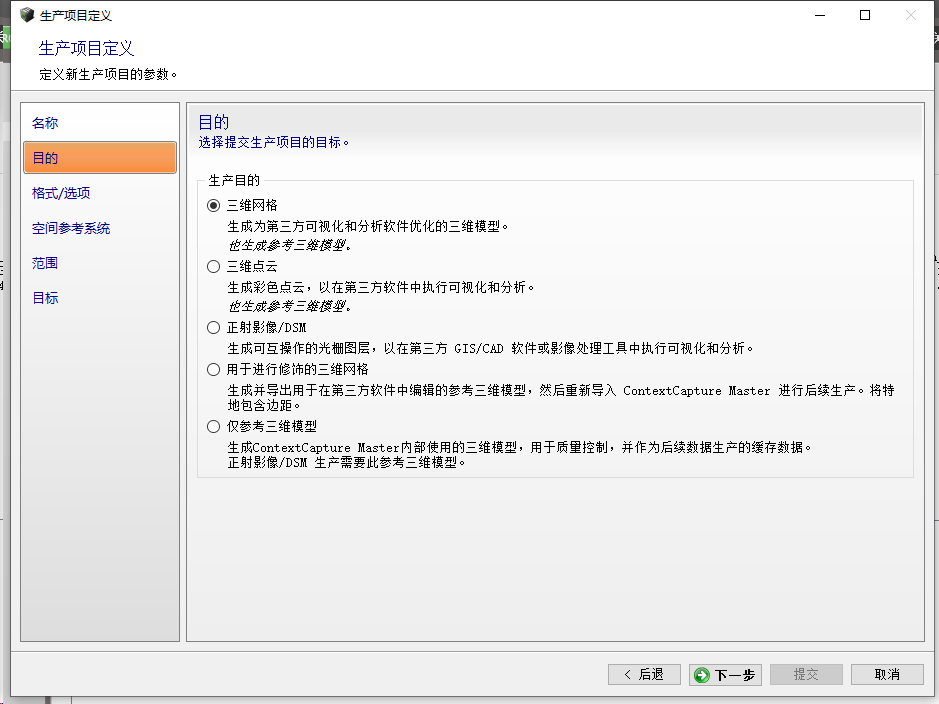This screenshot has height=704, width=939.
Task: Minimize the 生产项目定义 window
Action: tap(820, 15)
